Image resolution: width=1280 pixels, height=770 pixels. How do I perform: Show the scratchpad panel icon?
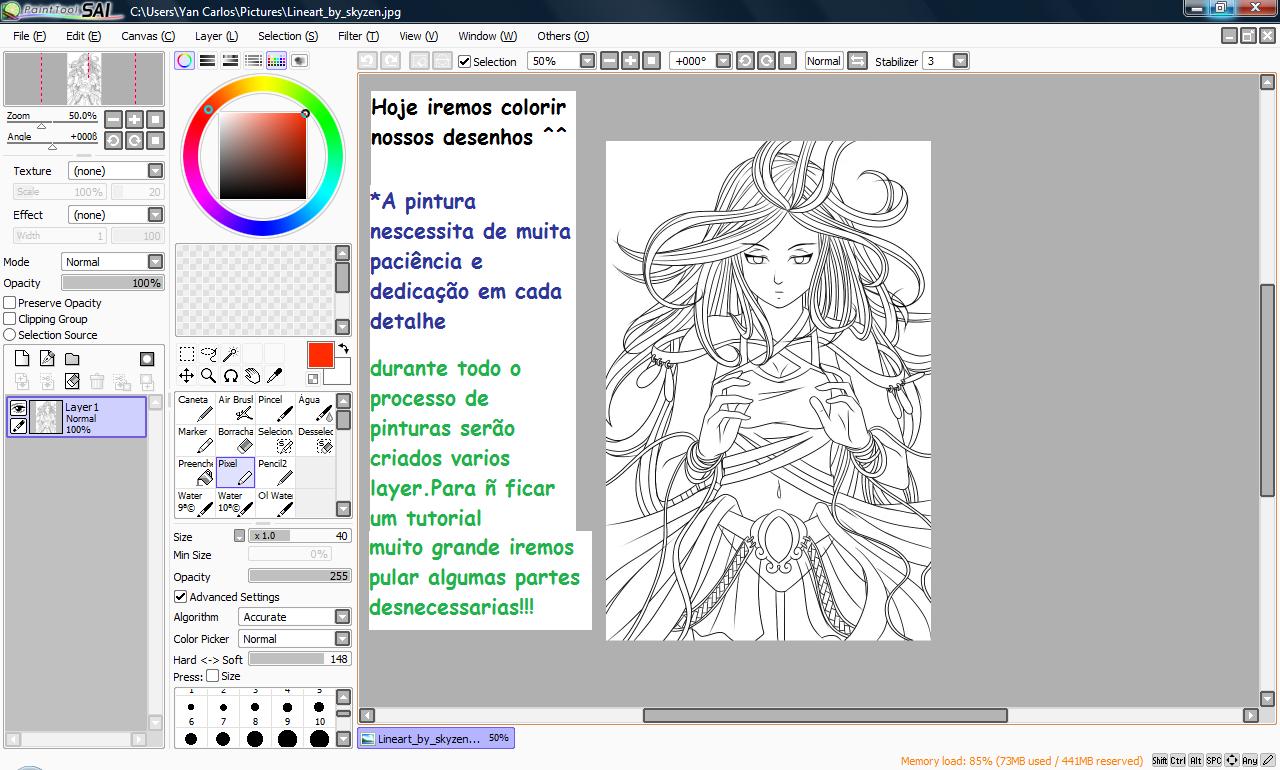click(299, 61)
